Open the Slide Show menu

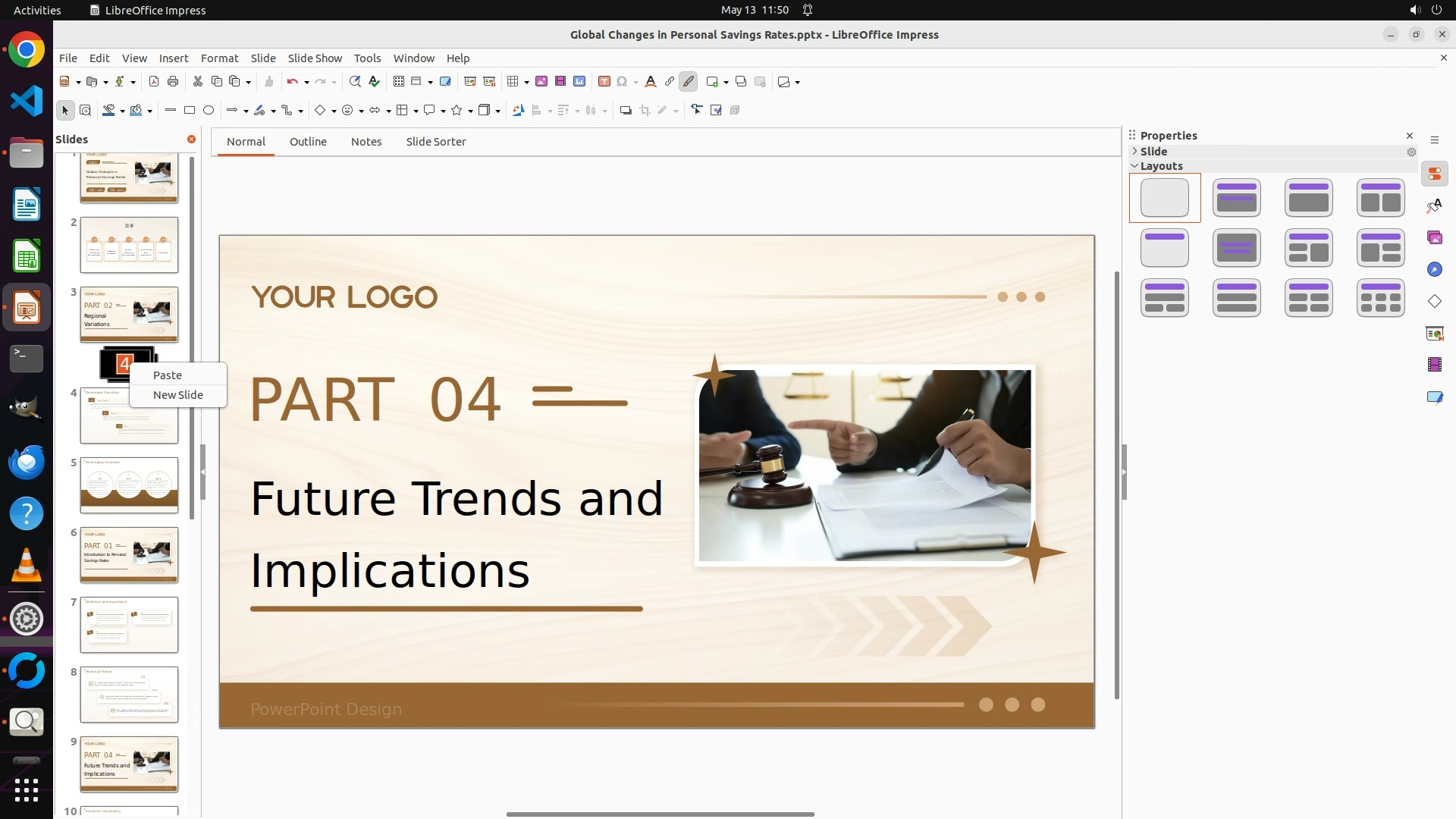coord(315,58)
